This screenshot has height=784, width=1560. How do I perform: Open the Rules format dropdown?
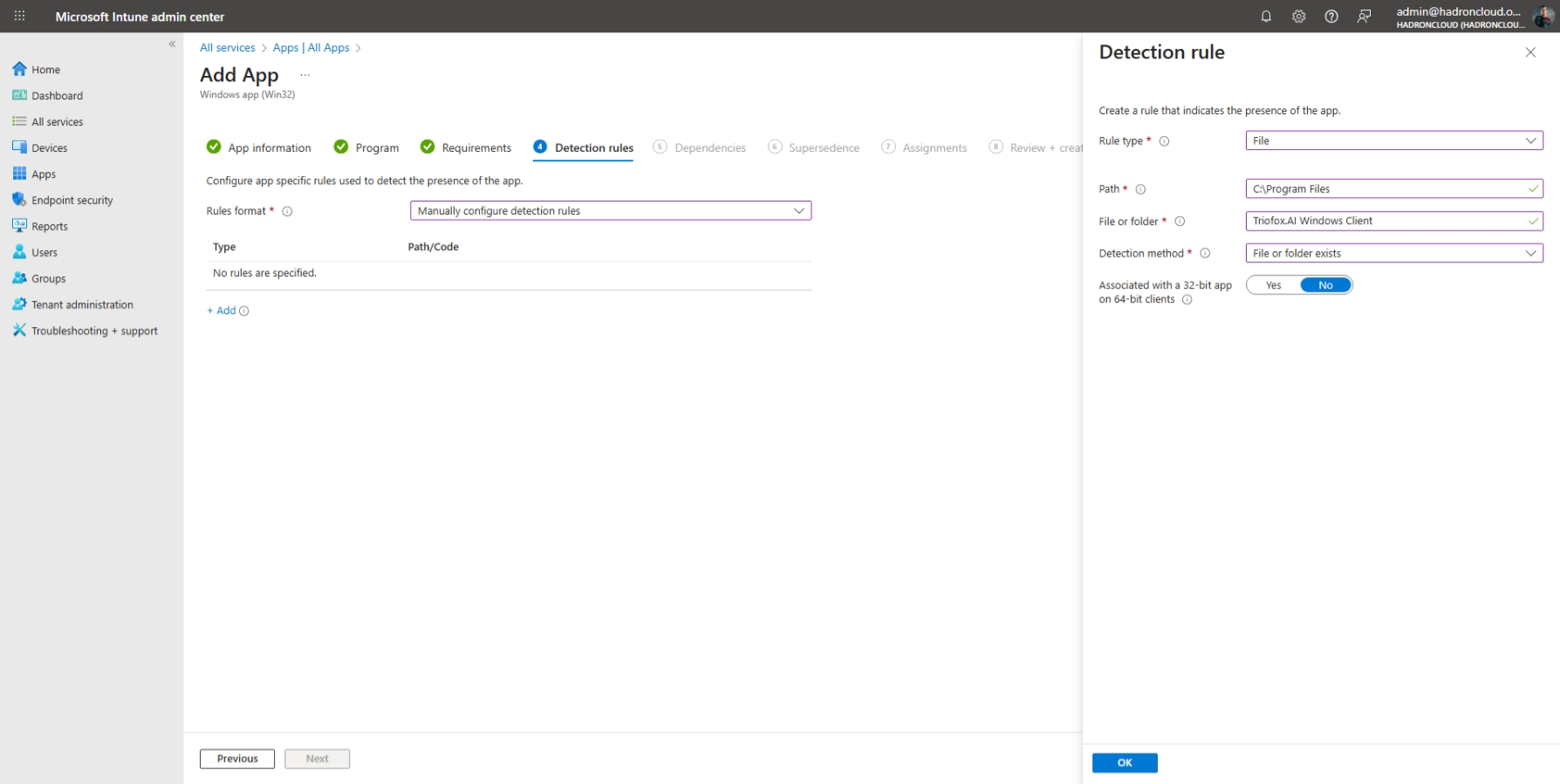pos(611,211)
